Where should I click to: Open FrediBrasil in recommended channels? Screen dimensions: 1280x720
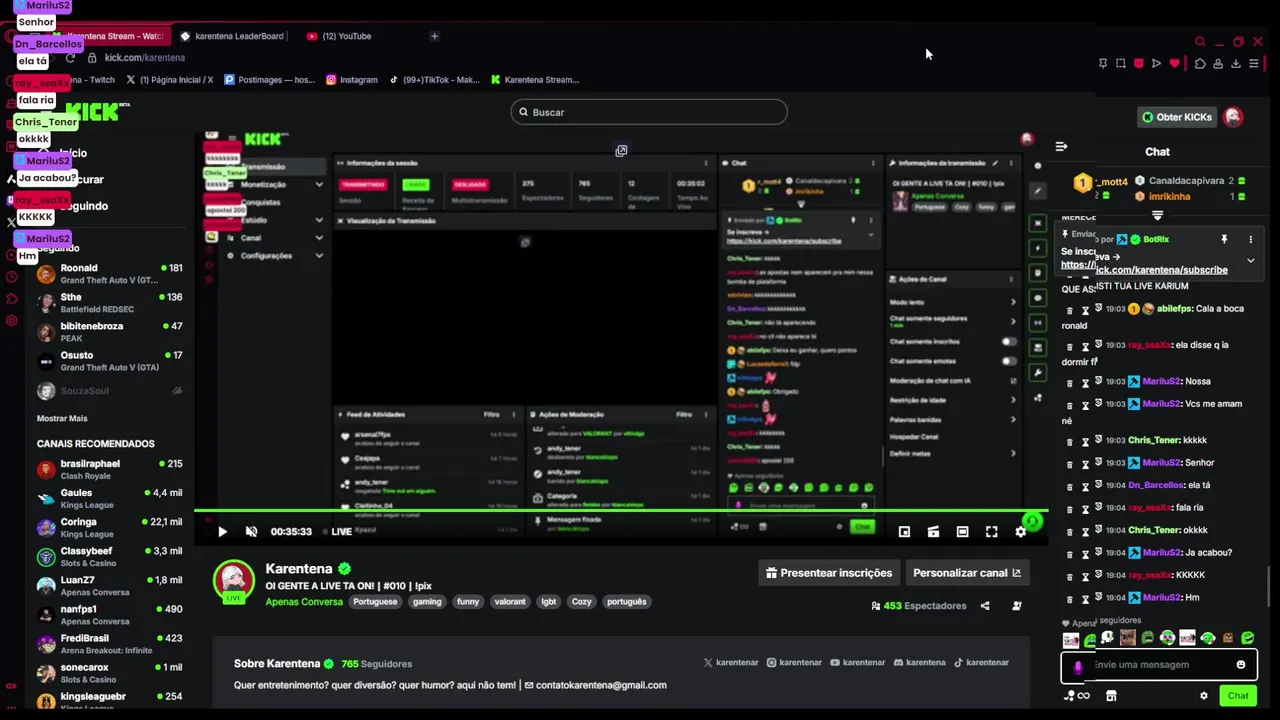click(110, 643)
